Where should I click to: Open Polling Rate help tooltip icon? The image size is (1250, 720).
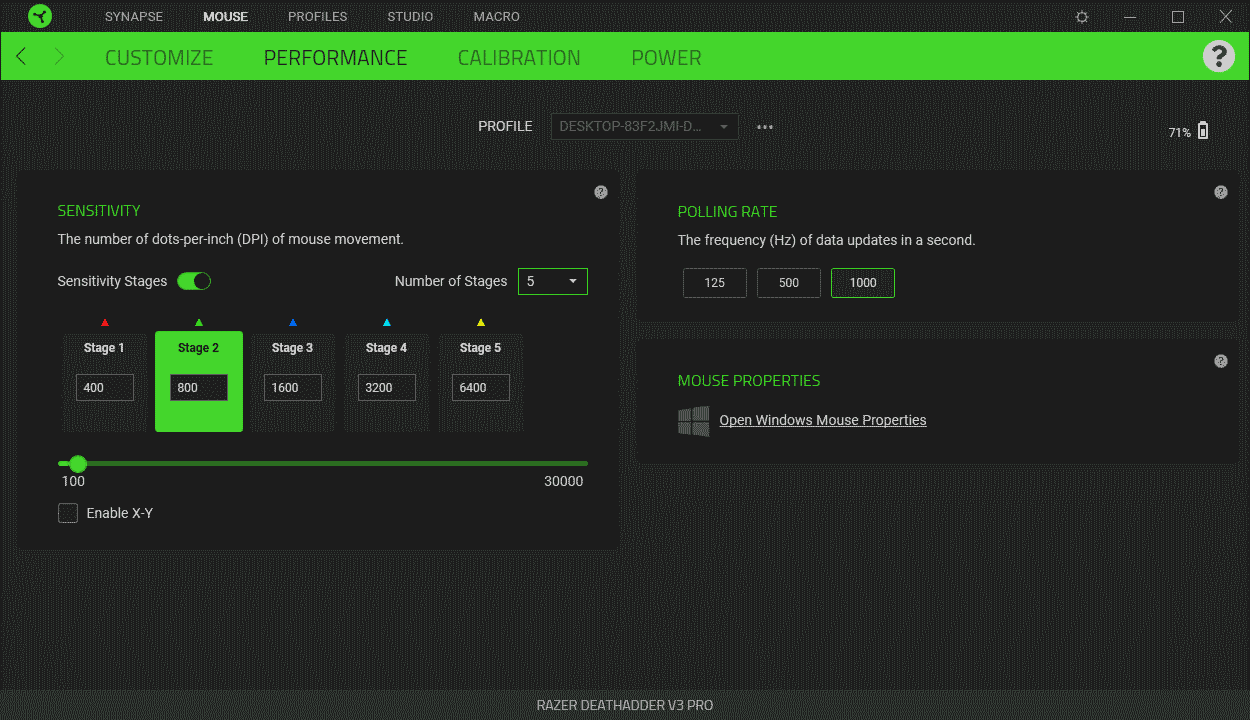tap(1221, 192)
